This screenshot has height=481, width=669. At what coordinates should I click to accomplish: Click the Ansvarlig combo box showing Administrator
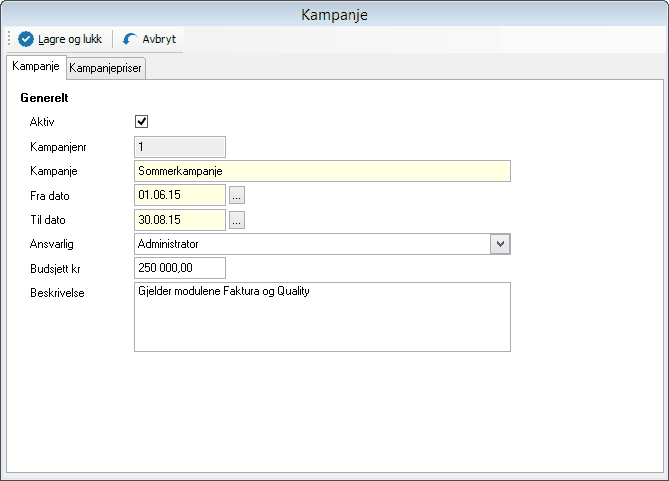(x=322, y=244)
